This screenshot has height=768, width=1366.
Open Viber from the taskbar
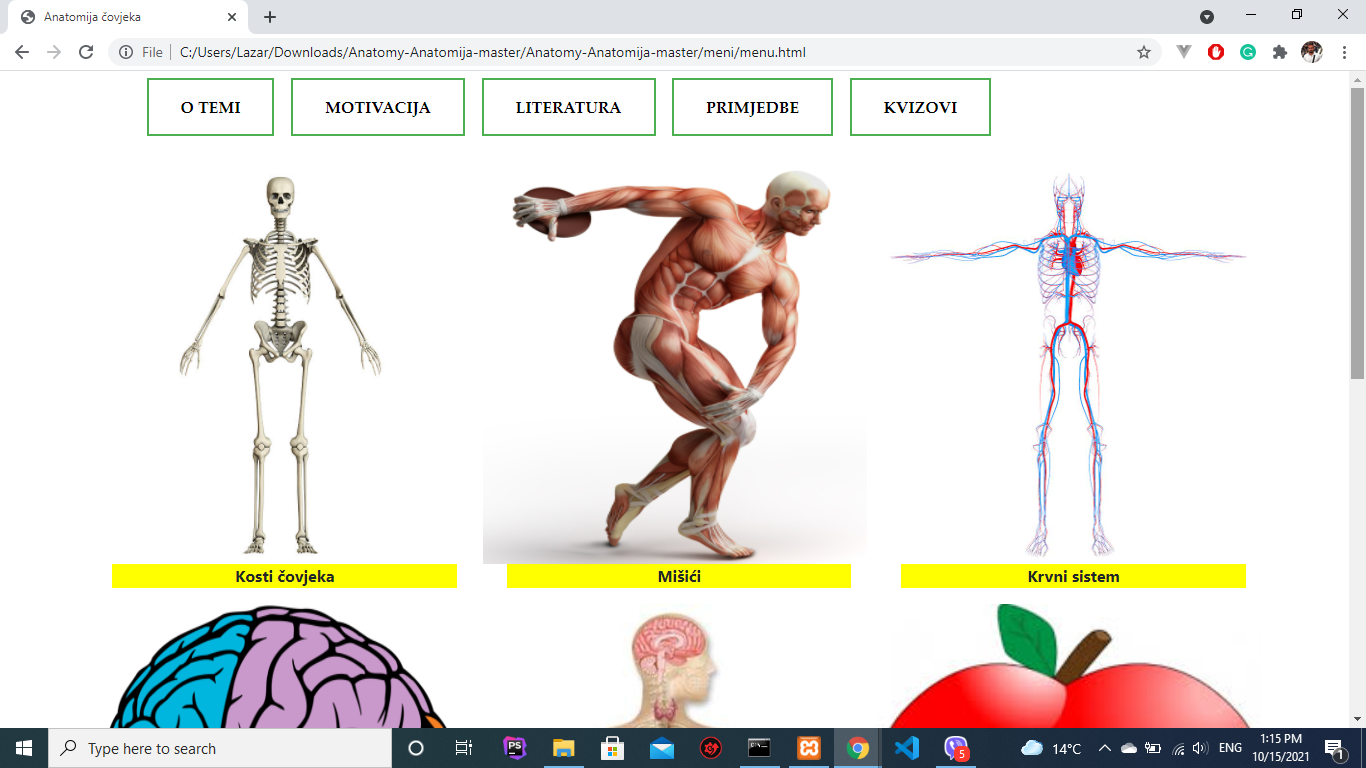[x=956, y=748]
